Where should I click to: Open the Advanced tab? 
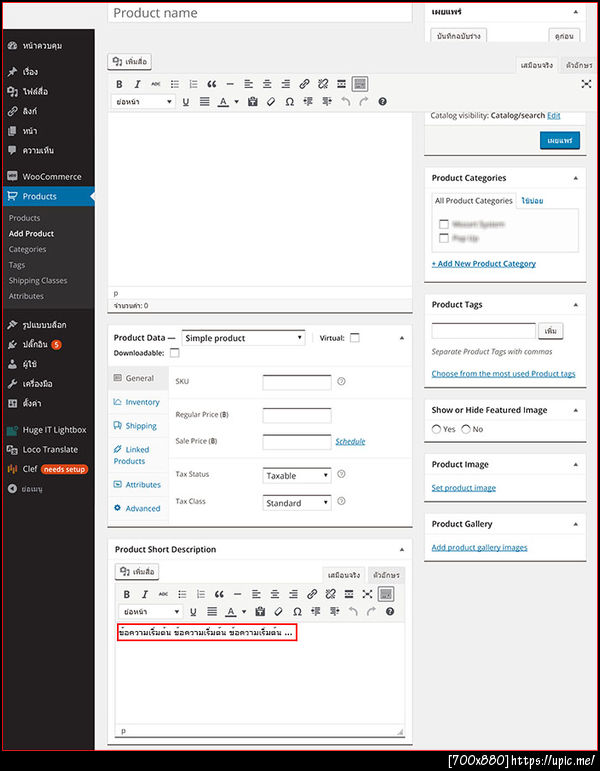[138, 508]
